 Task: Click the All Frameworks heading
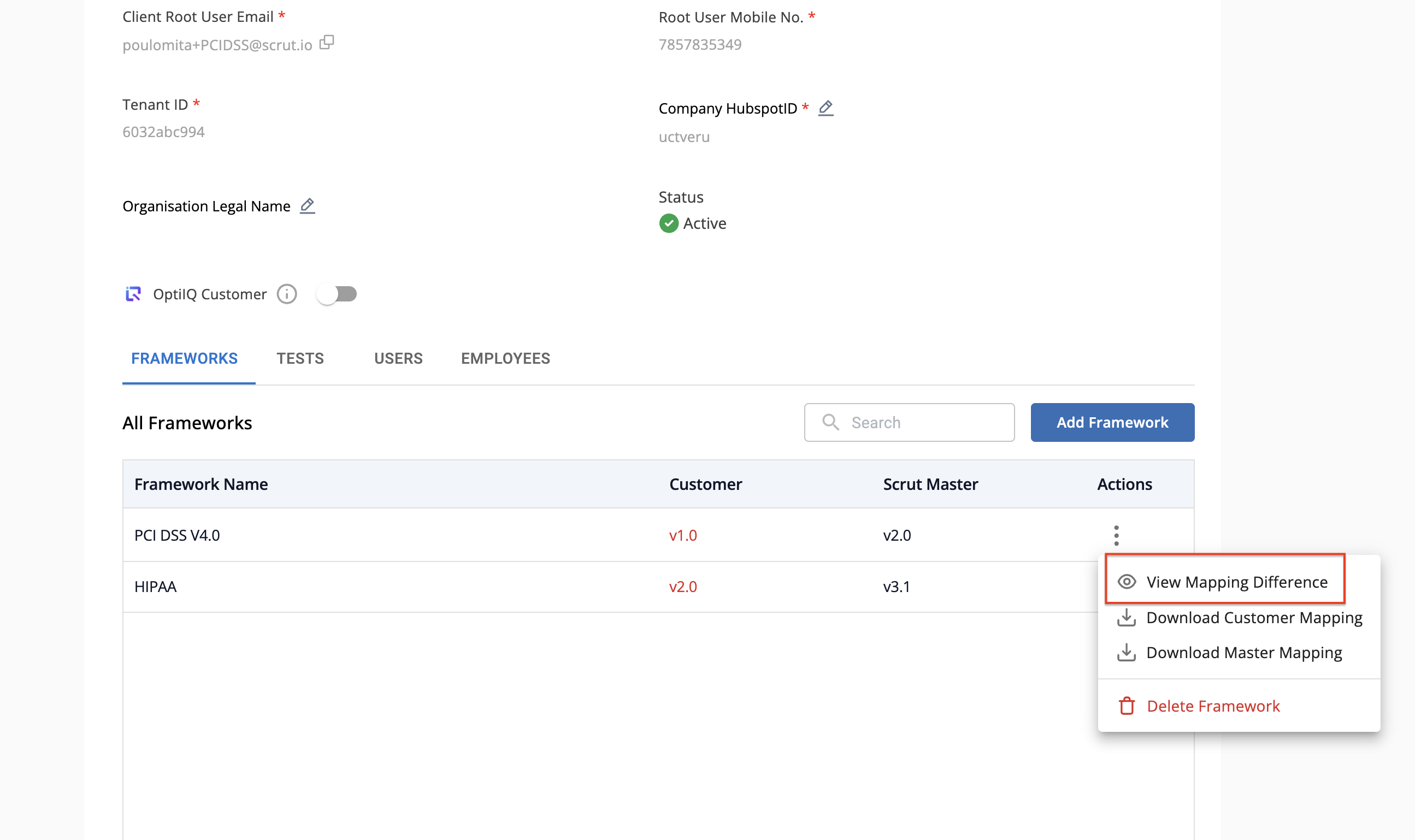click(187, 423)
